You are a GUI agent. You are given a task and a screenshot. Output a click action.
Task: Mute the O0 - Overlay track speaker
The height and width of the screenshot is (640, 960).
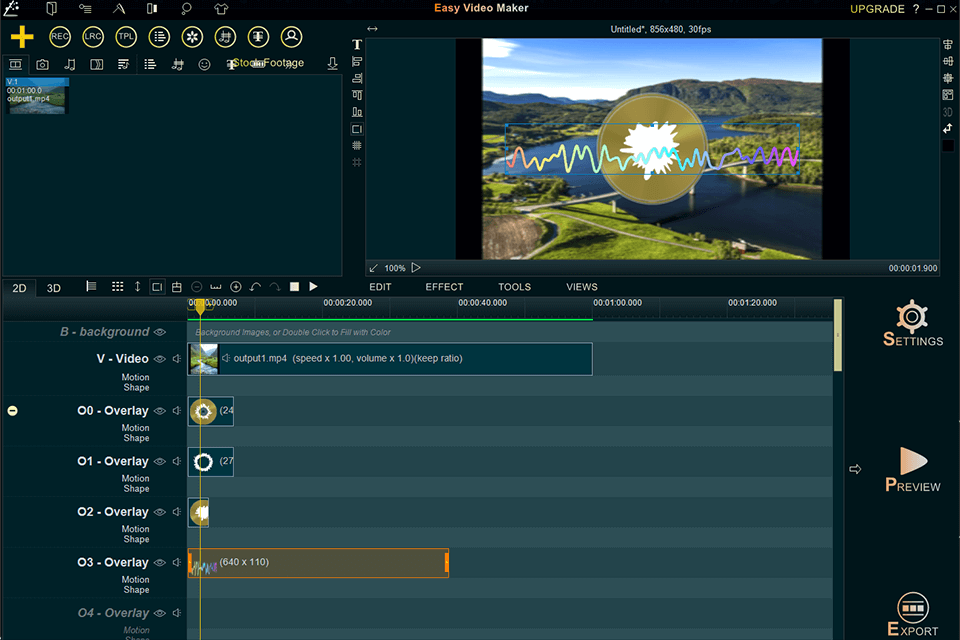pyautogui.click(x=177, y=411)
